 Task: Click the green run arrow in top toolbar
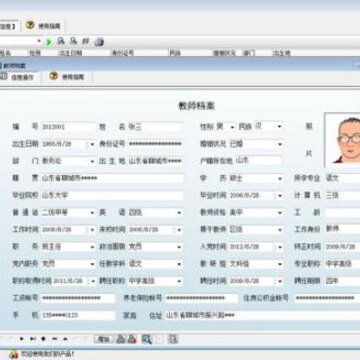pos(49,42)
